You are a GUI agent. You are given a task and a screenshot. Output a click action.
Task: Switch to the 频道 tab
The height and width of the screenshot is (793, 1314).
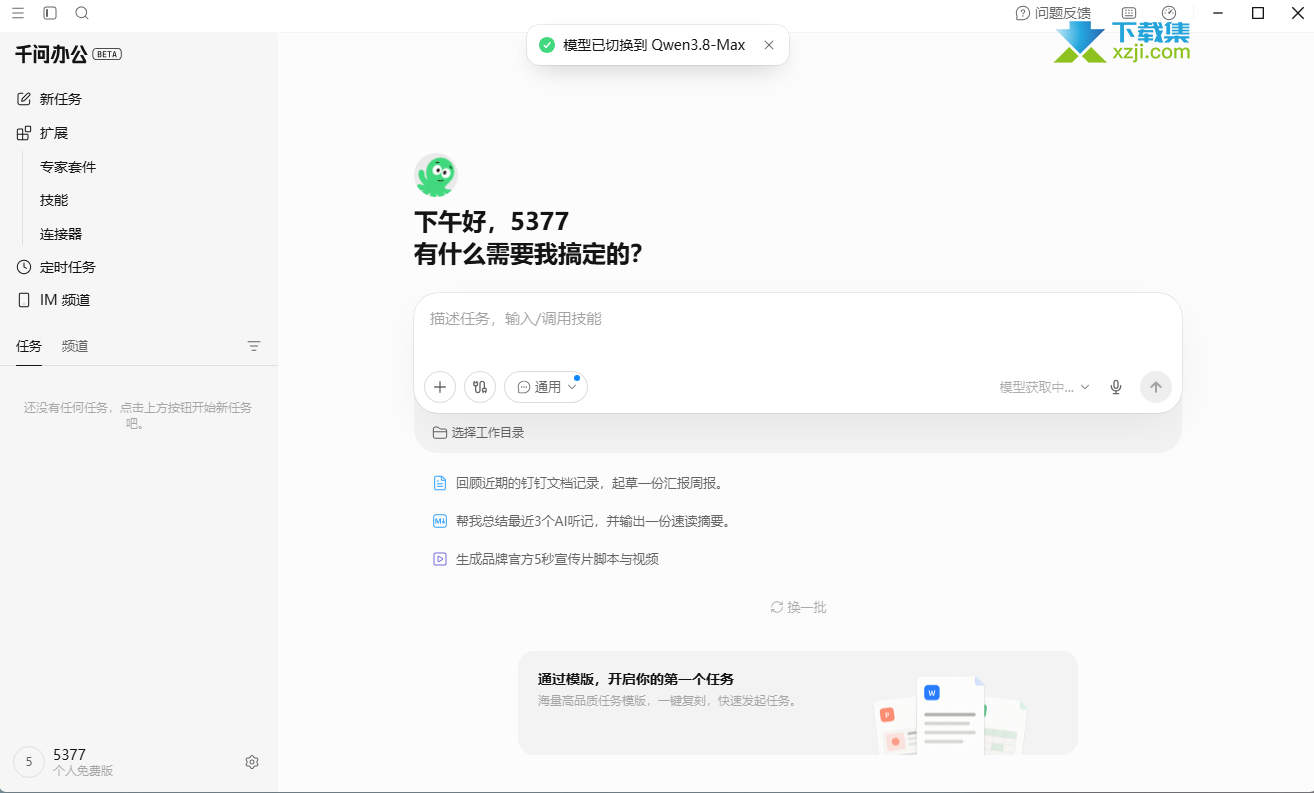(x=75, y=346)
